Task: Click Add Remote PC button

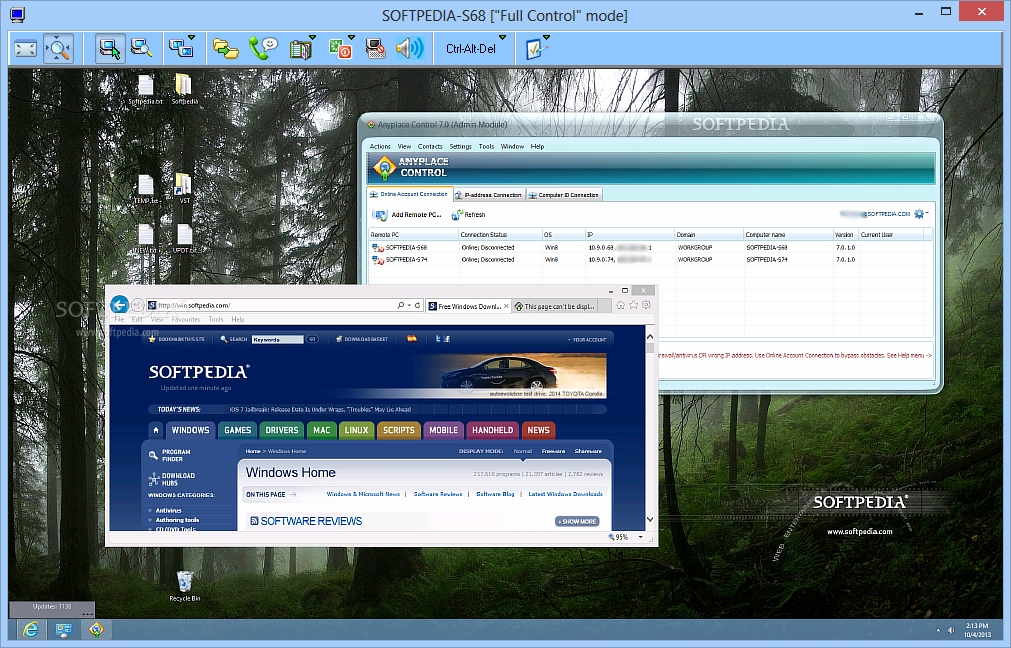Action: (407, 215)
